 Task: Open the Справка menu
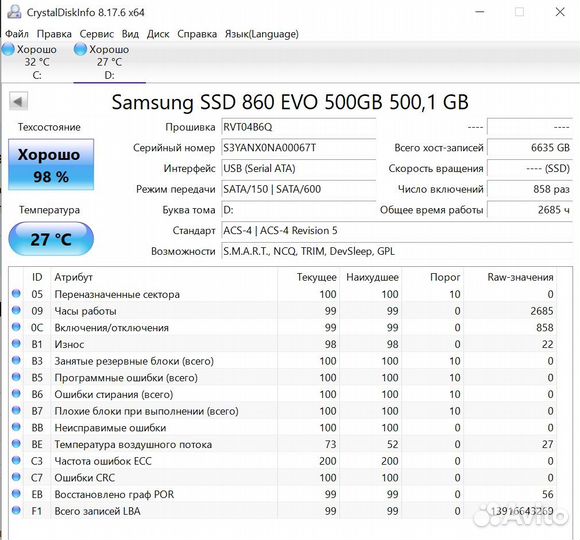pos(197,34)
